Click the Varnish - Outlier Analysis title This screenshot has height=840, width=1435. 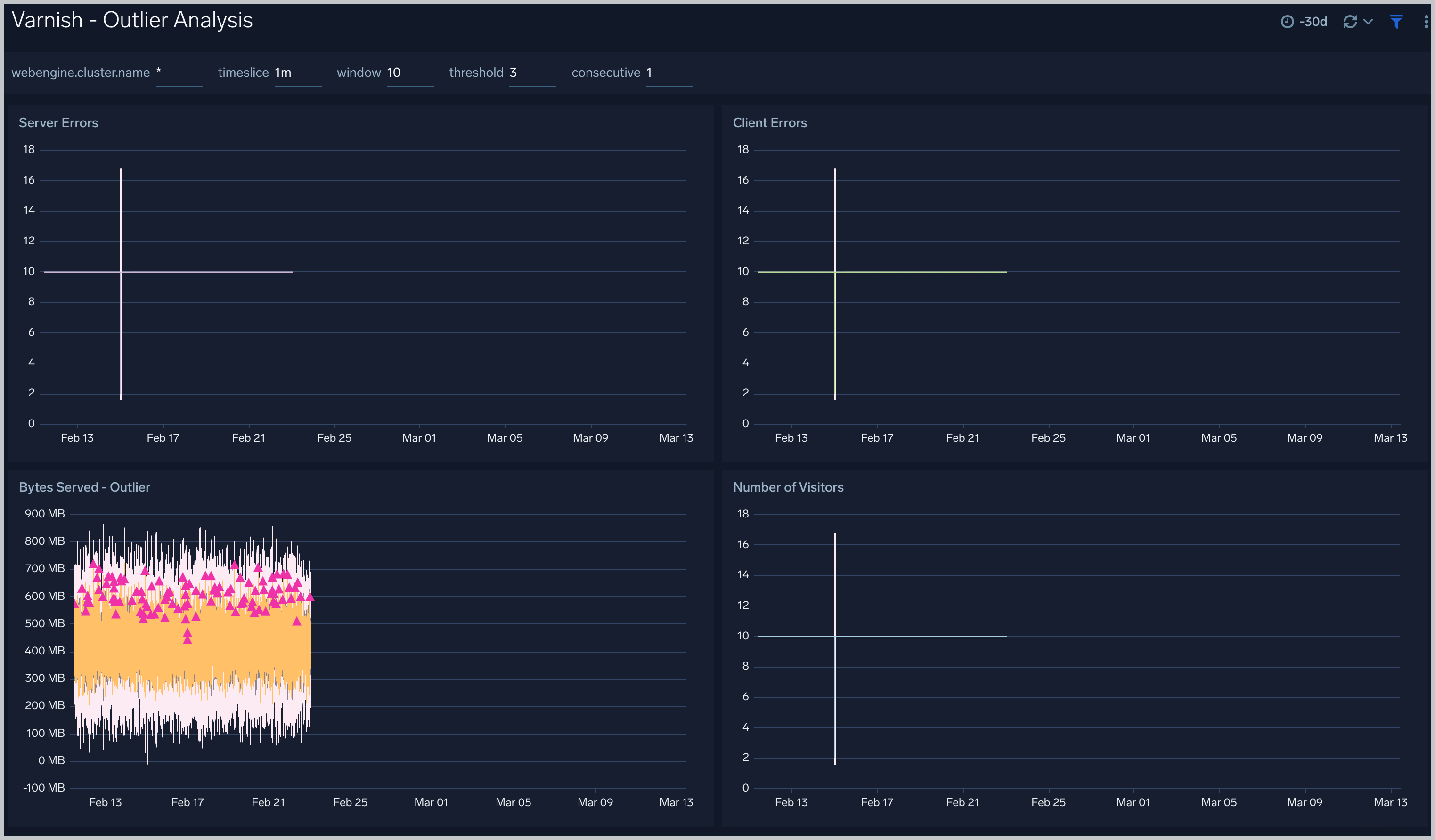click(132, 19)
